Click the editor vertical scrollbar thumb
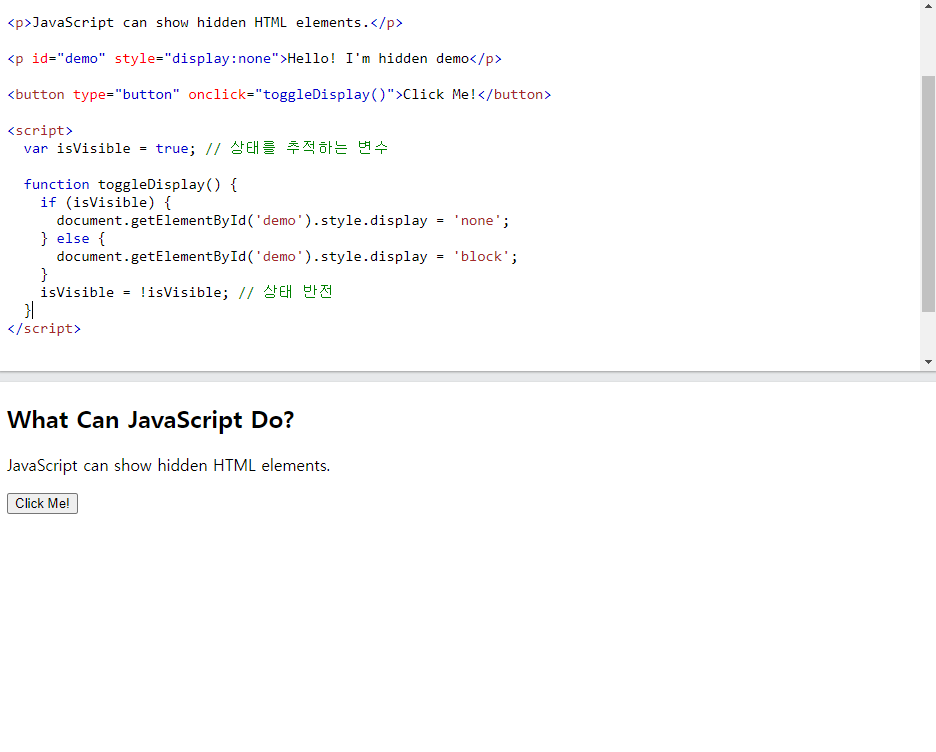This screenshot has height=752, width=936. 928,194
